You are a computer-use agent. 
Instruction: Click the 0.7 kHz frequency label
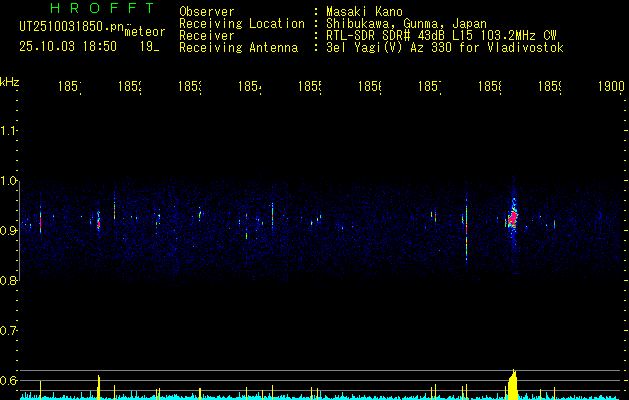point(8,331)
